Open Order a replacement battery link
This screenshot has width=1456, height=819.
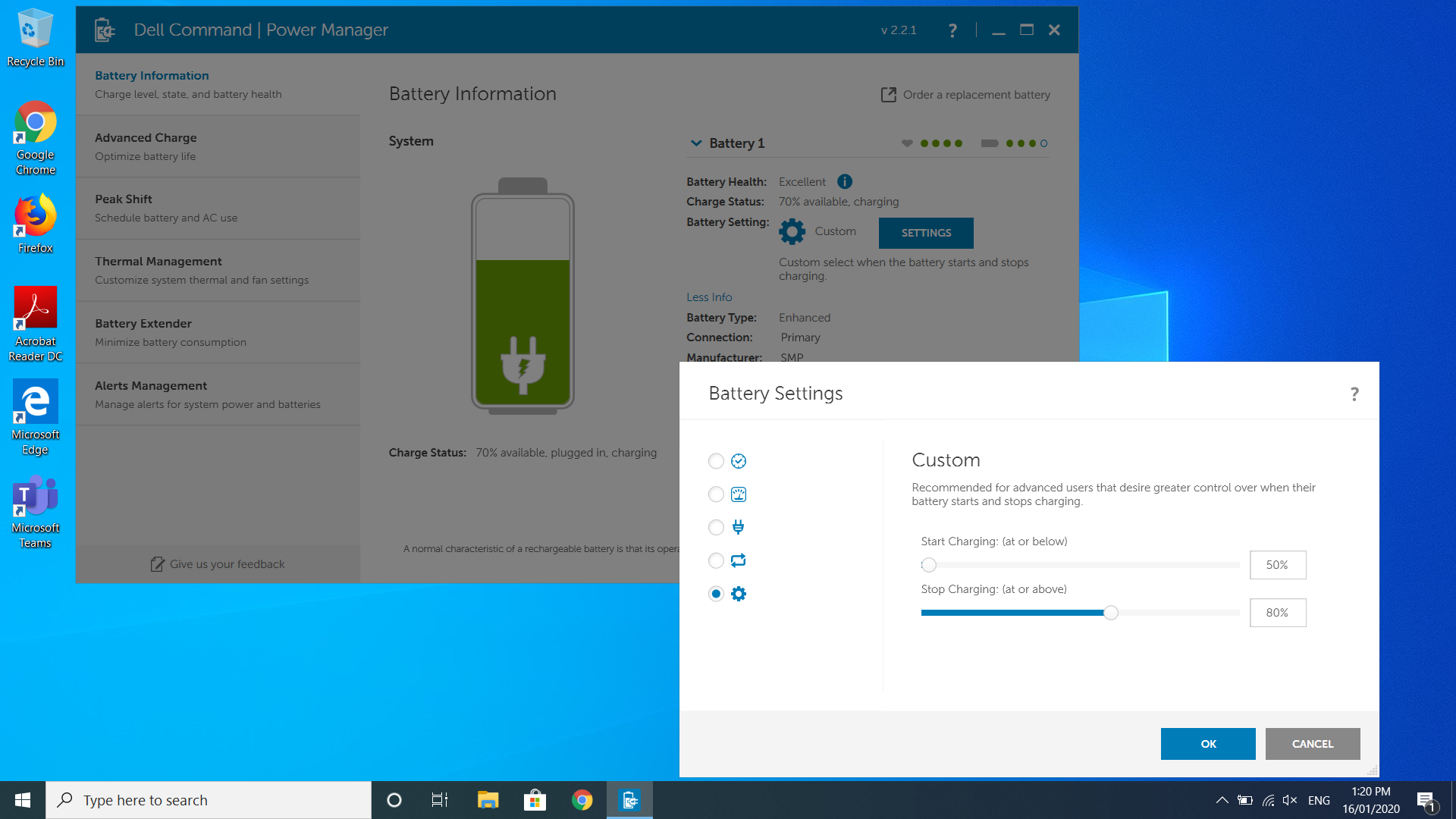pyautogui.click(x=965, y=95)
